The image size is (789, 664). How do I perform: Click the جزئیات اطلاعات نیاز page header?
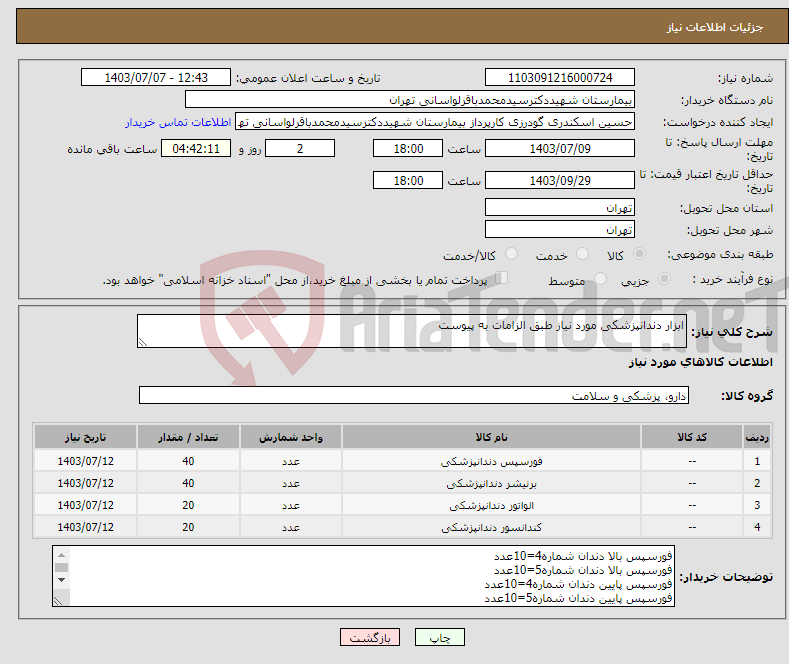click(715, 27)
